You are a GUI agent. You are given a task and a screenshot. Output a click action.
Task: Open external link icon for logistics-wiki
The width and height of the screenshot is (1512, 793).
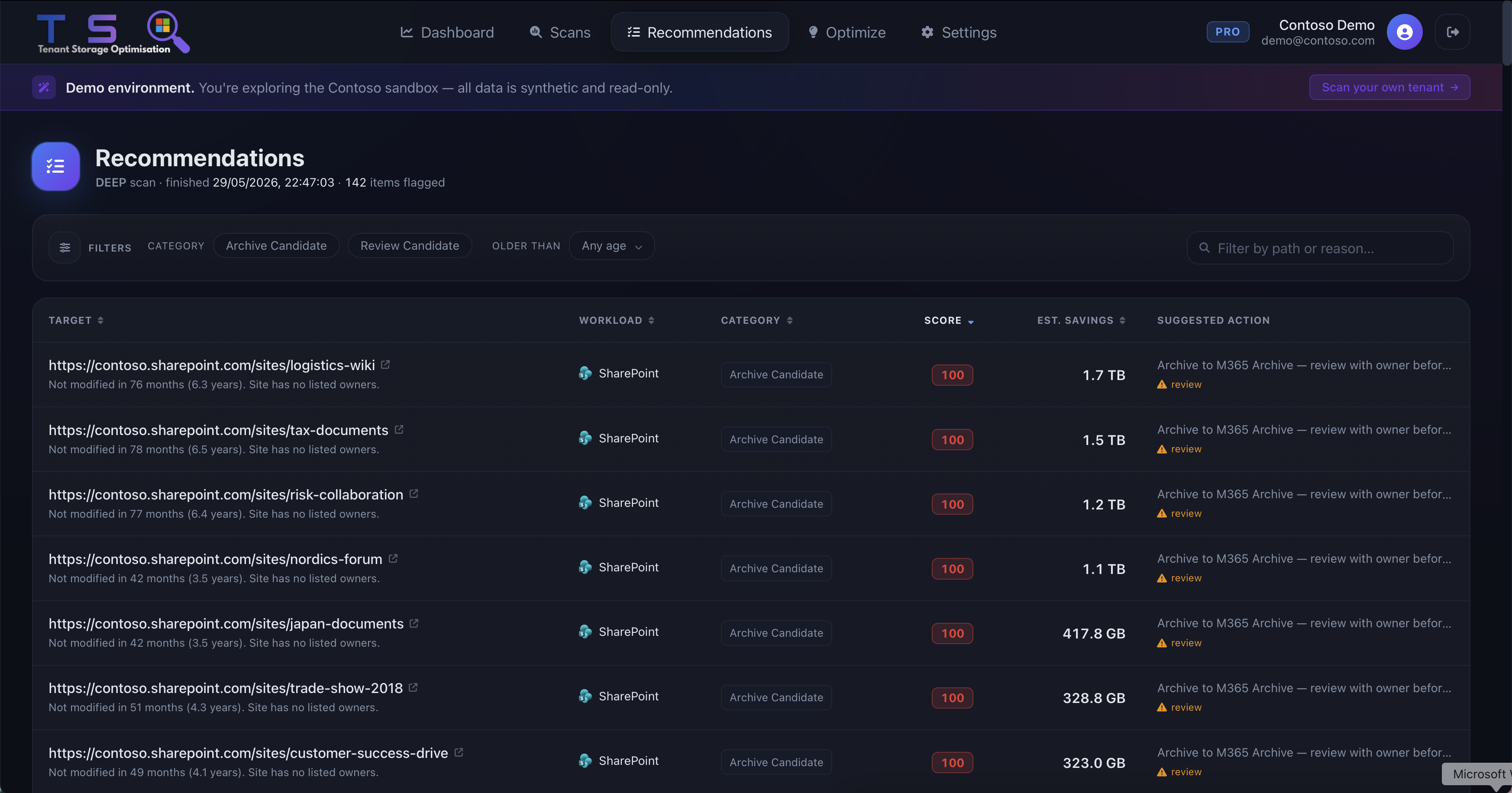(386, 364)
